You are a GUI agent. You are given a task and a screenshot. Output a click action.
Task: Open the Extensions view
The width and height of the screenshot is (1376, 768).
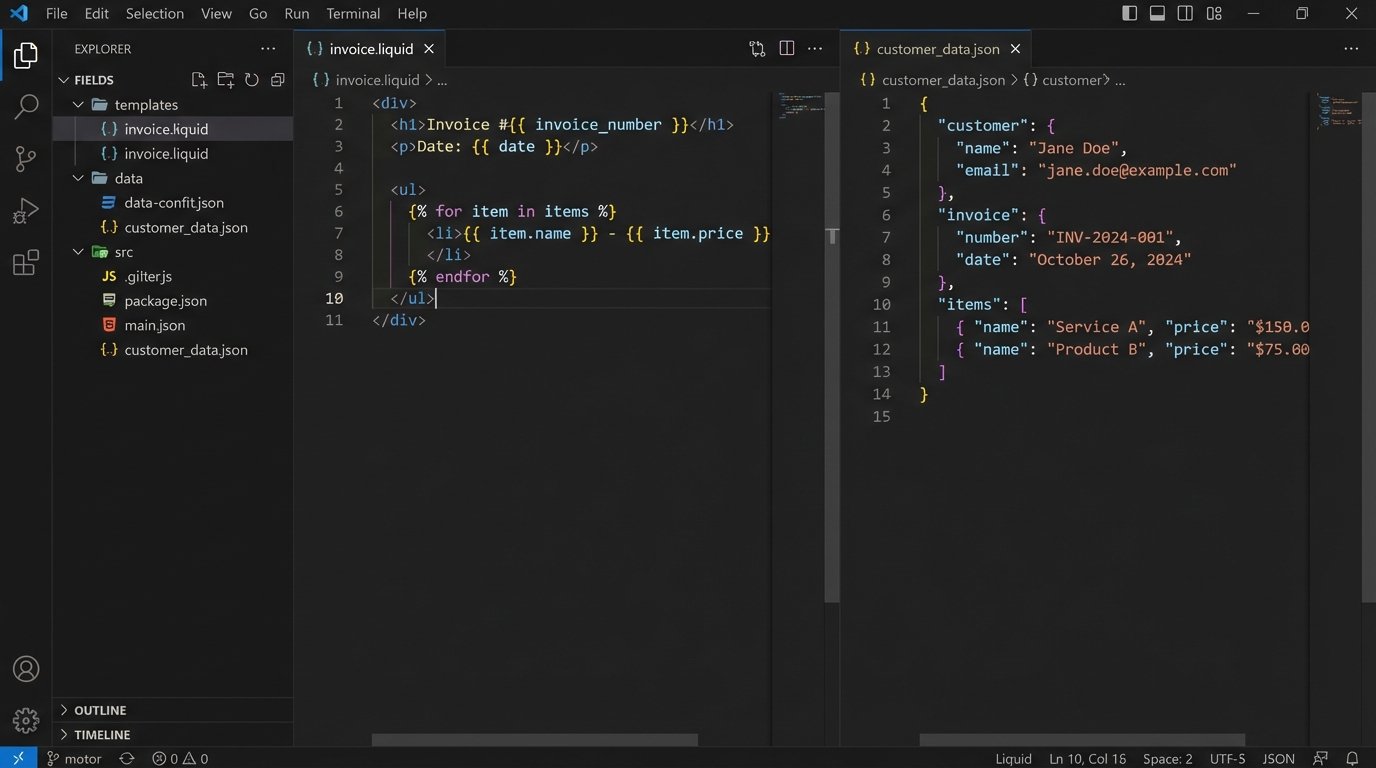pos(26,263)
